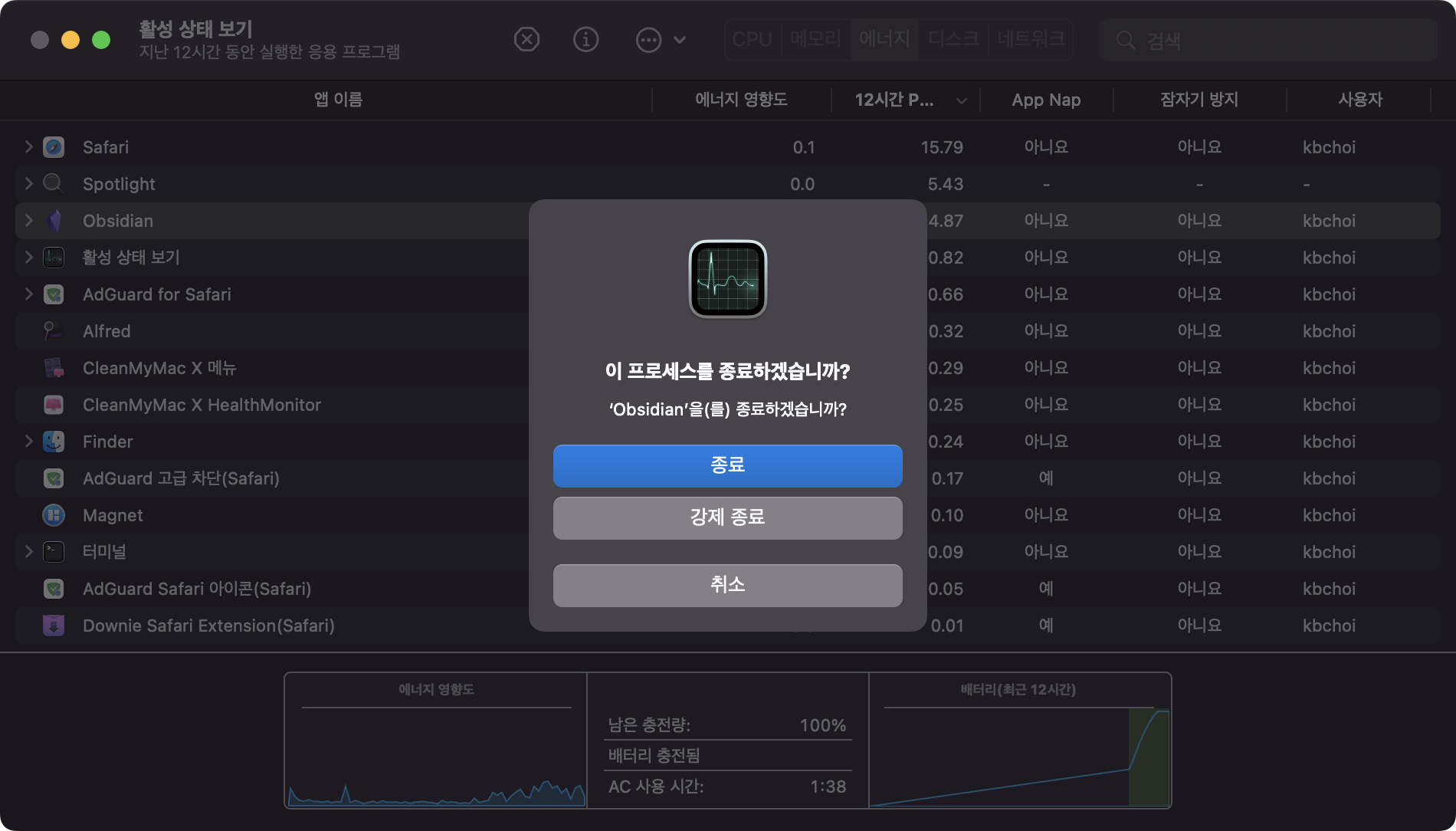1456x831 pixels.
Task: Click the 활성 상태 보기 app icon in list
Action: point(54,257)
